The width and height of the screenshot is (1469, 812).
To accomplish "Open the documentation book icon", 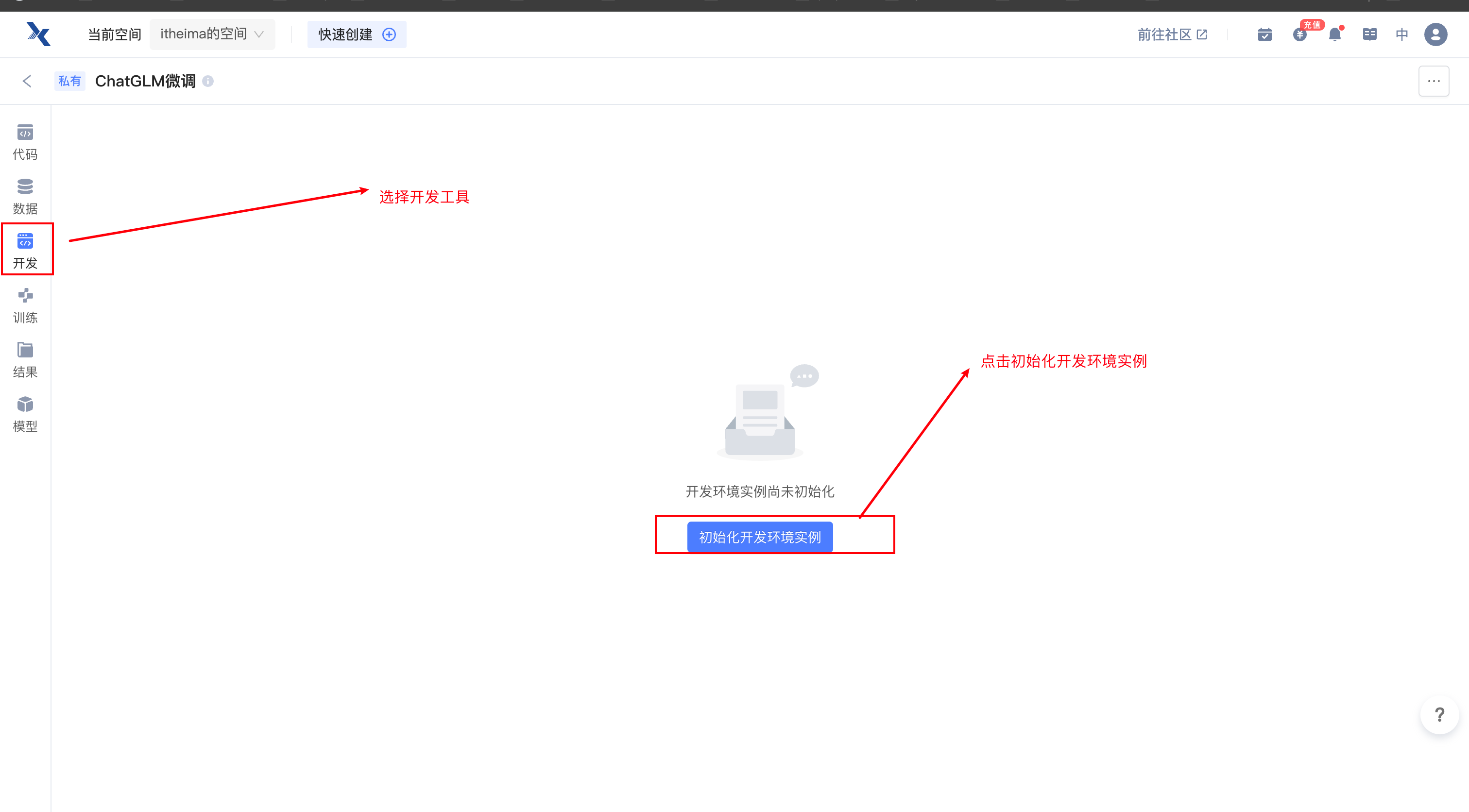I will 1369,35.
